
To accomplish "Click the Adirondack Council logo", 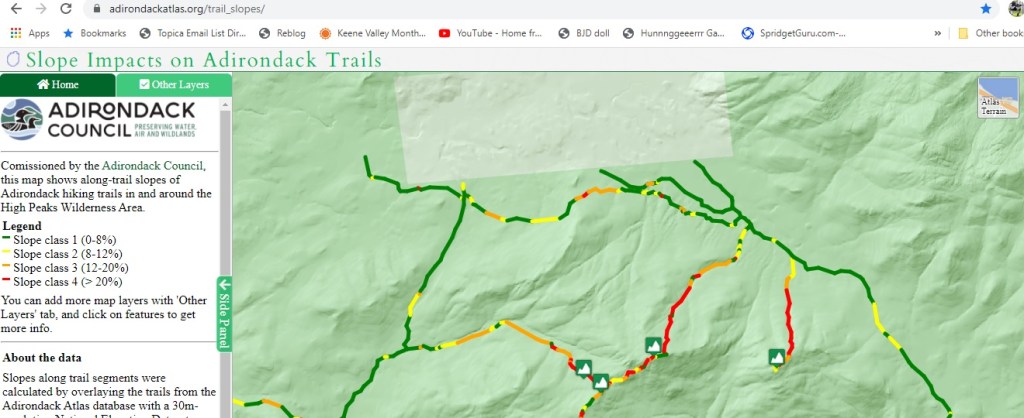I will pyautogui.click(x=99, y=120).
